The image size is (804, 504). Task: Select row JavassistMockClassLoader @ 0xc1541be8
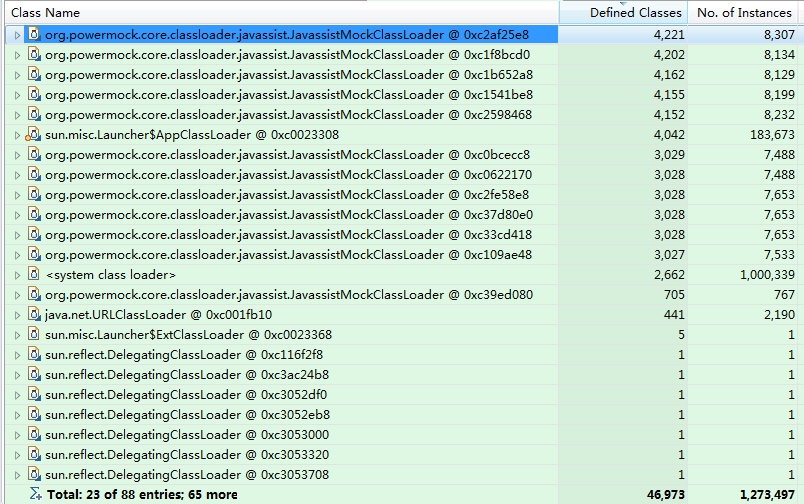coord(401,94)
